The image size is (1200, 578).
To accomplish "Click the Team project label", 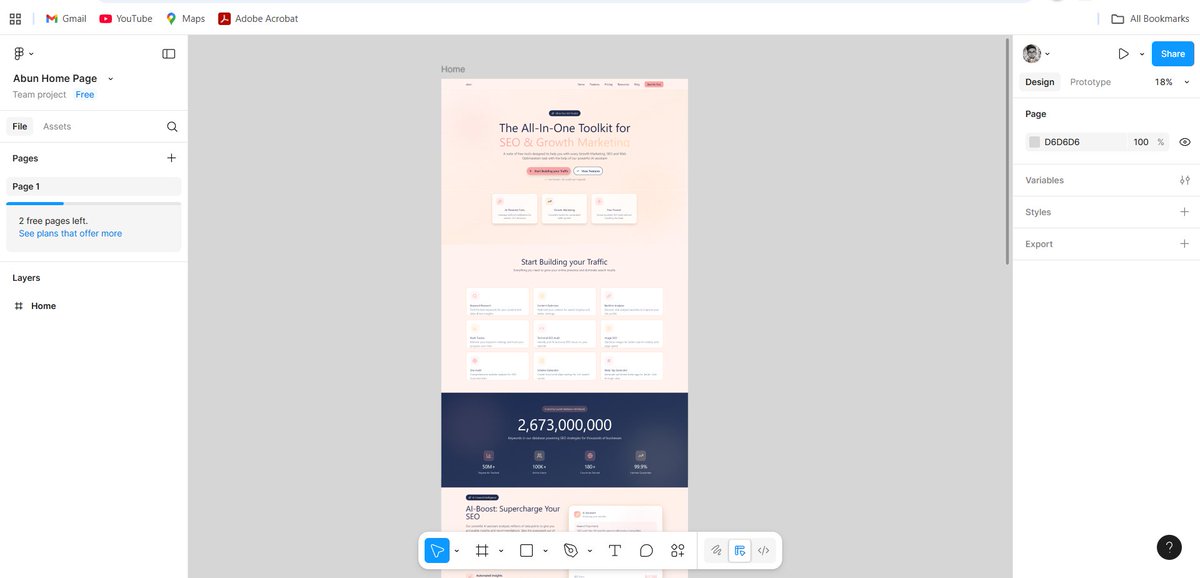I will coord(39,95).
